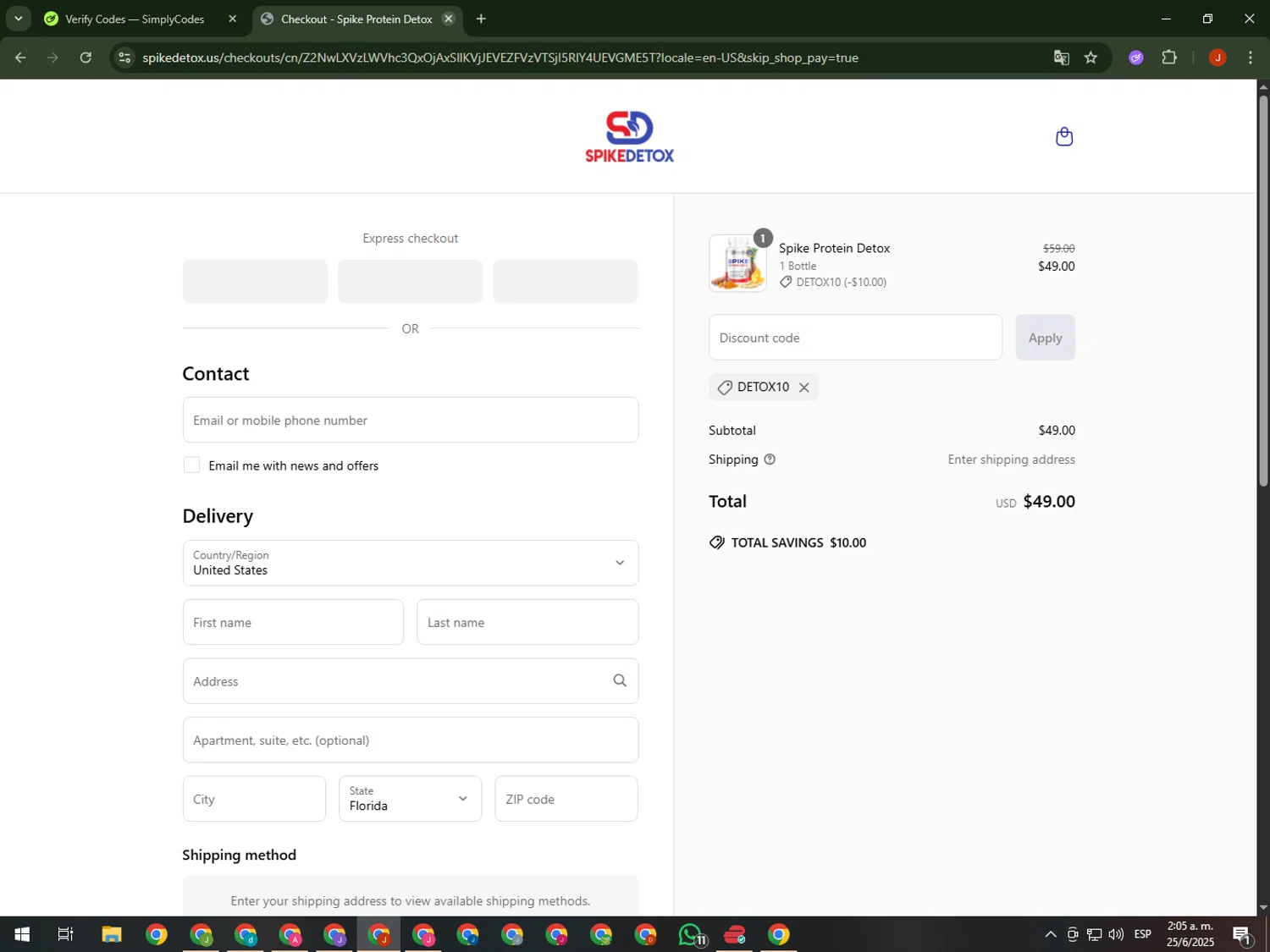Image resolution: width=1270 pixels, height=952 pixels.
Task: Click the page vertical scrollbar
Action: (1263, 292)
